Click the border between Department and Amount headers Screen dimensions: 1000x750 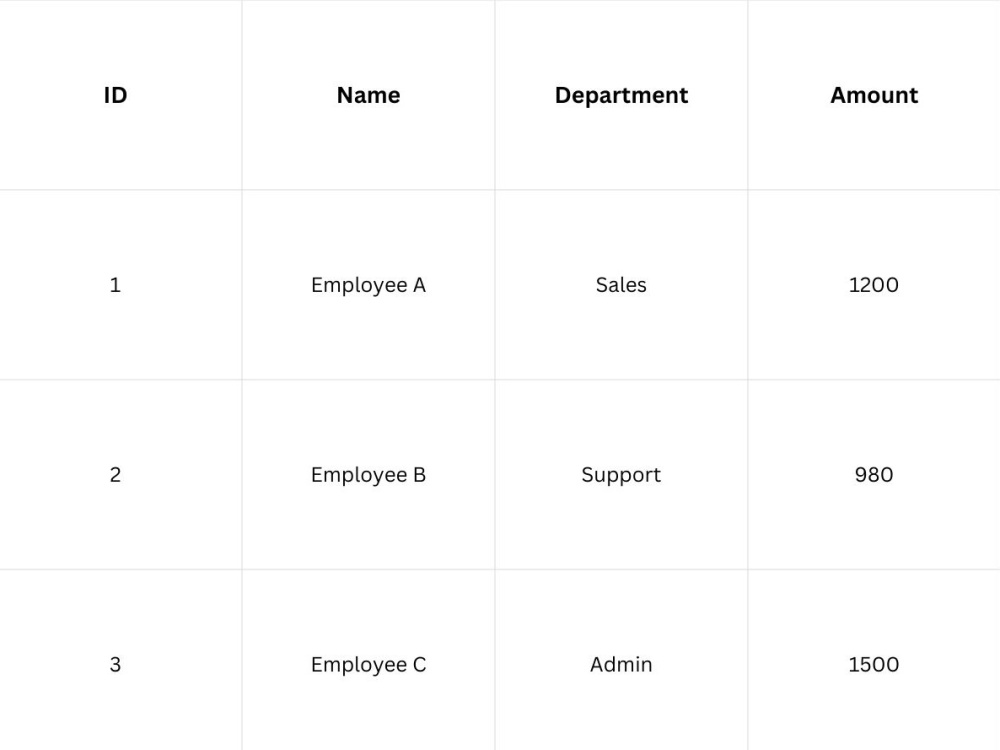pos(748,95)
